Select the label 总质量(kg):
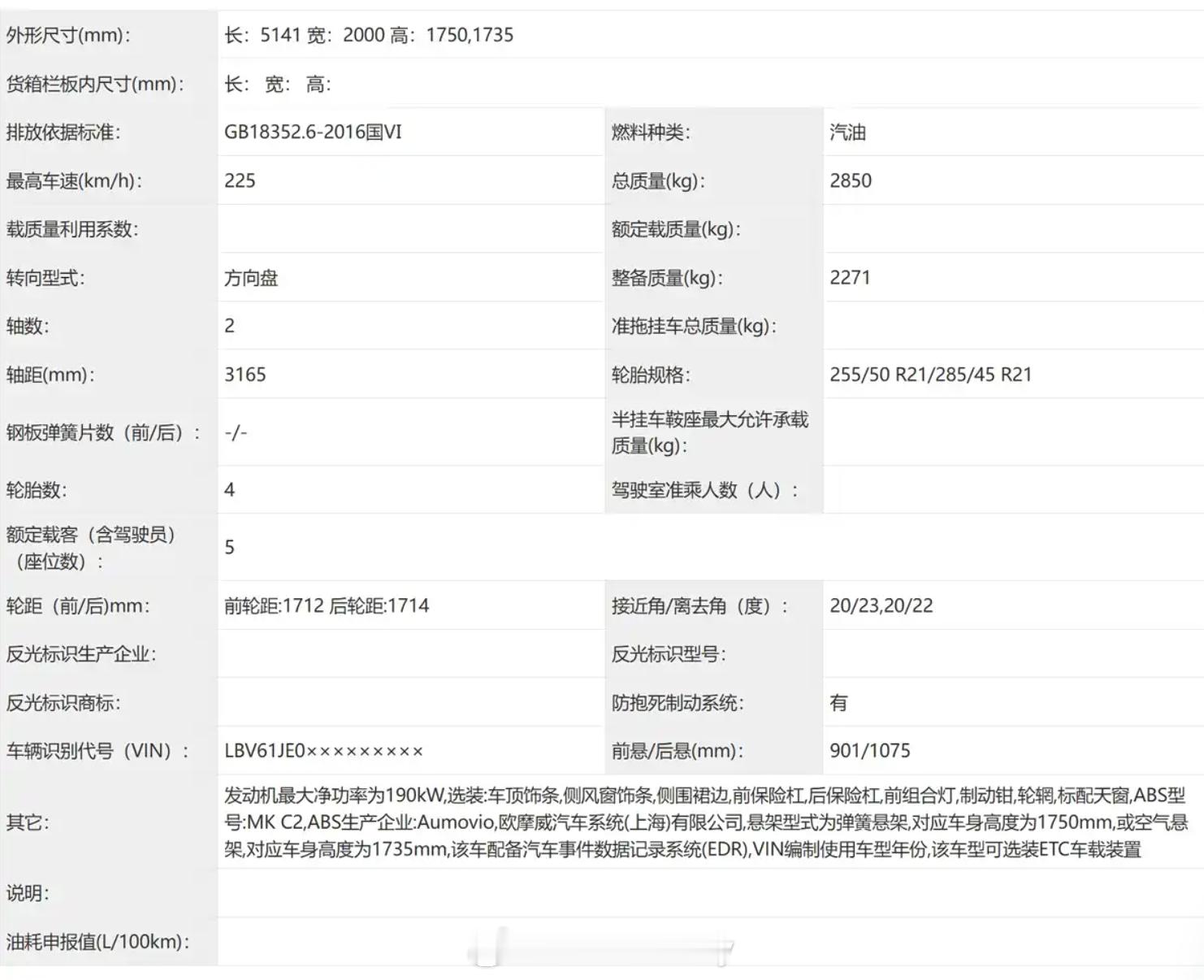Image resolution: width=1204 pixels, height=980 pixels. [658, 180]
